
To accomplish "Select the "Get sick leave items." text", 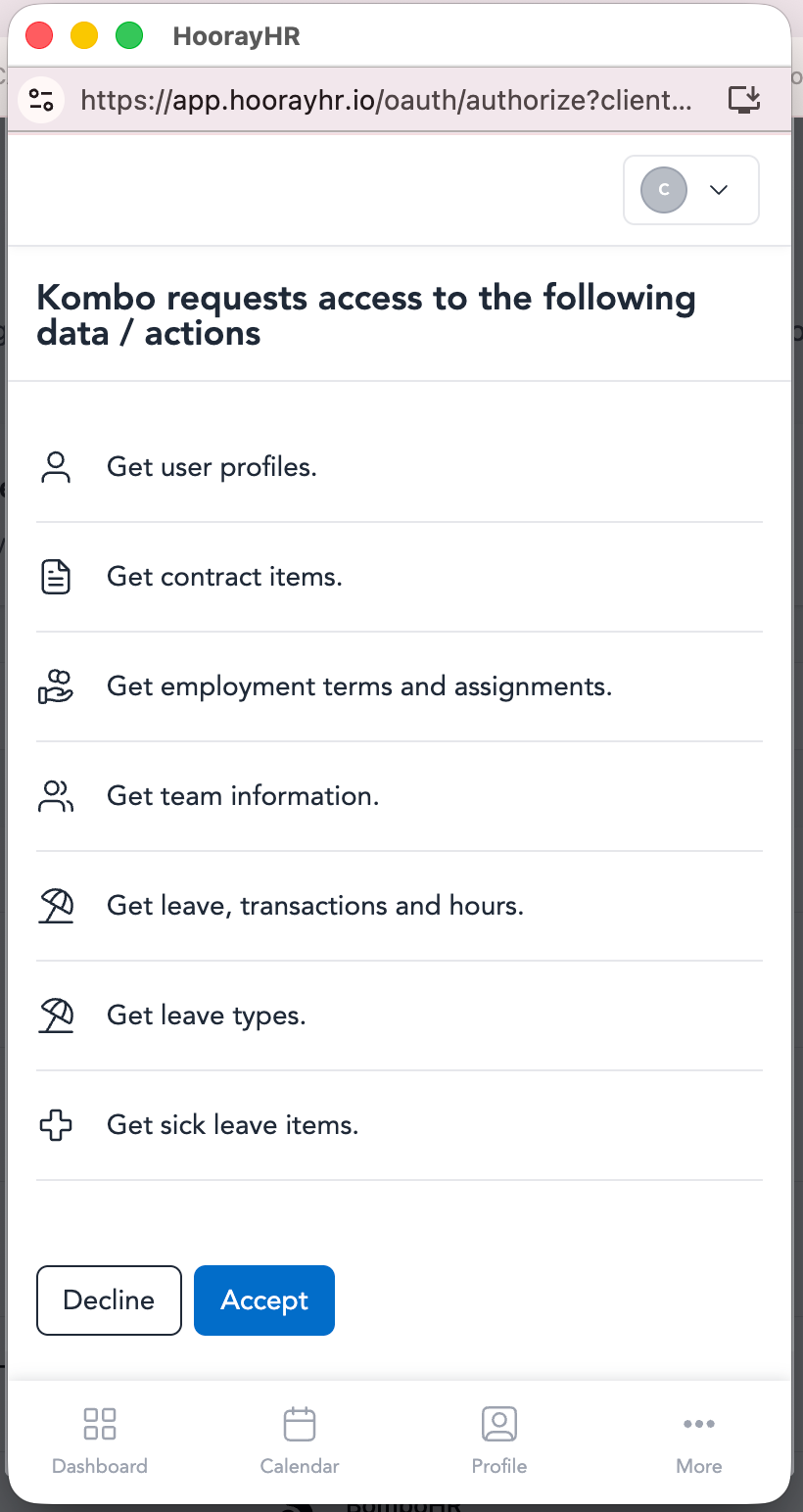I will [x=233, y=1125].
